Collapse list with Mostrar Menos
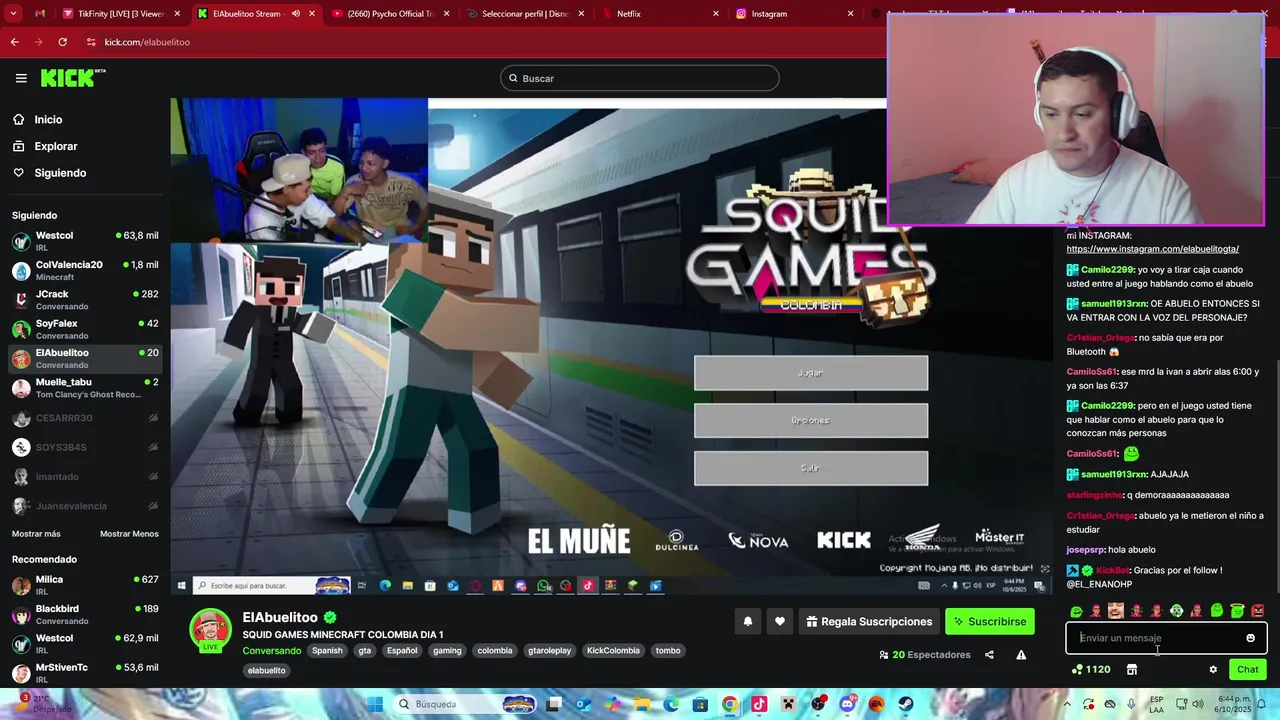 point(129,534)
